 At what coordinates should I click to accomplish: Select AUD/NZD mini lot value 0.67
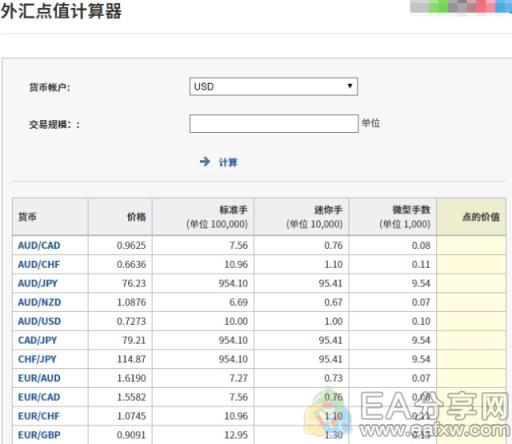point(333,302)
